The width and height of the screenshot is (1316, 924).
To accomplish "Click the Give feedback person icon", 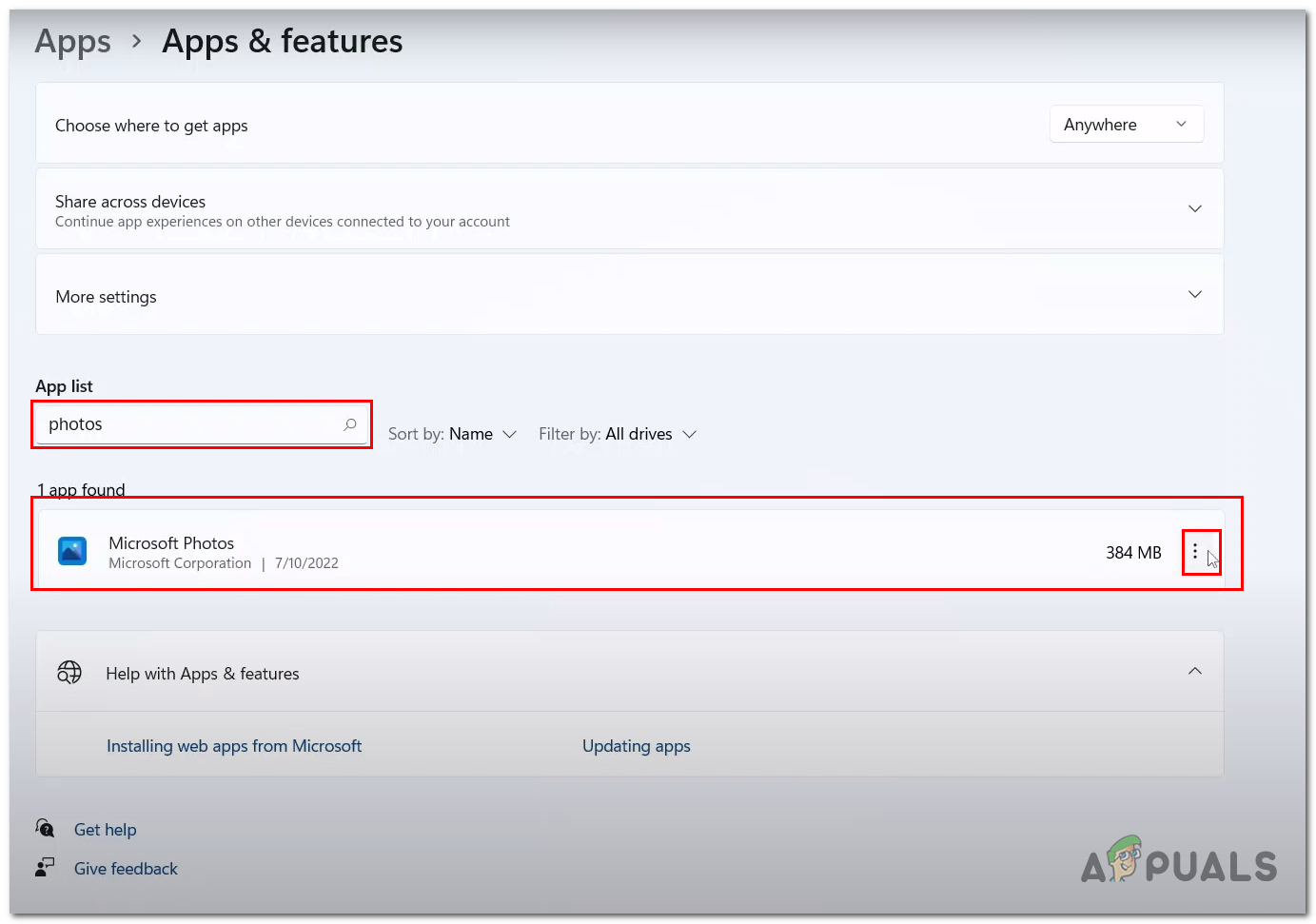I will tap(45, 868).
